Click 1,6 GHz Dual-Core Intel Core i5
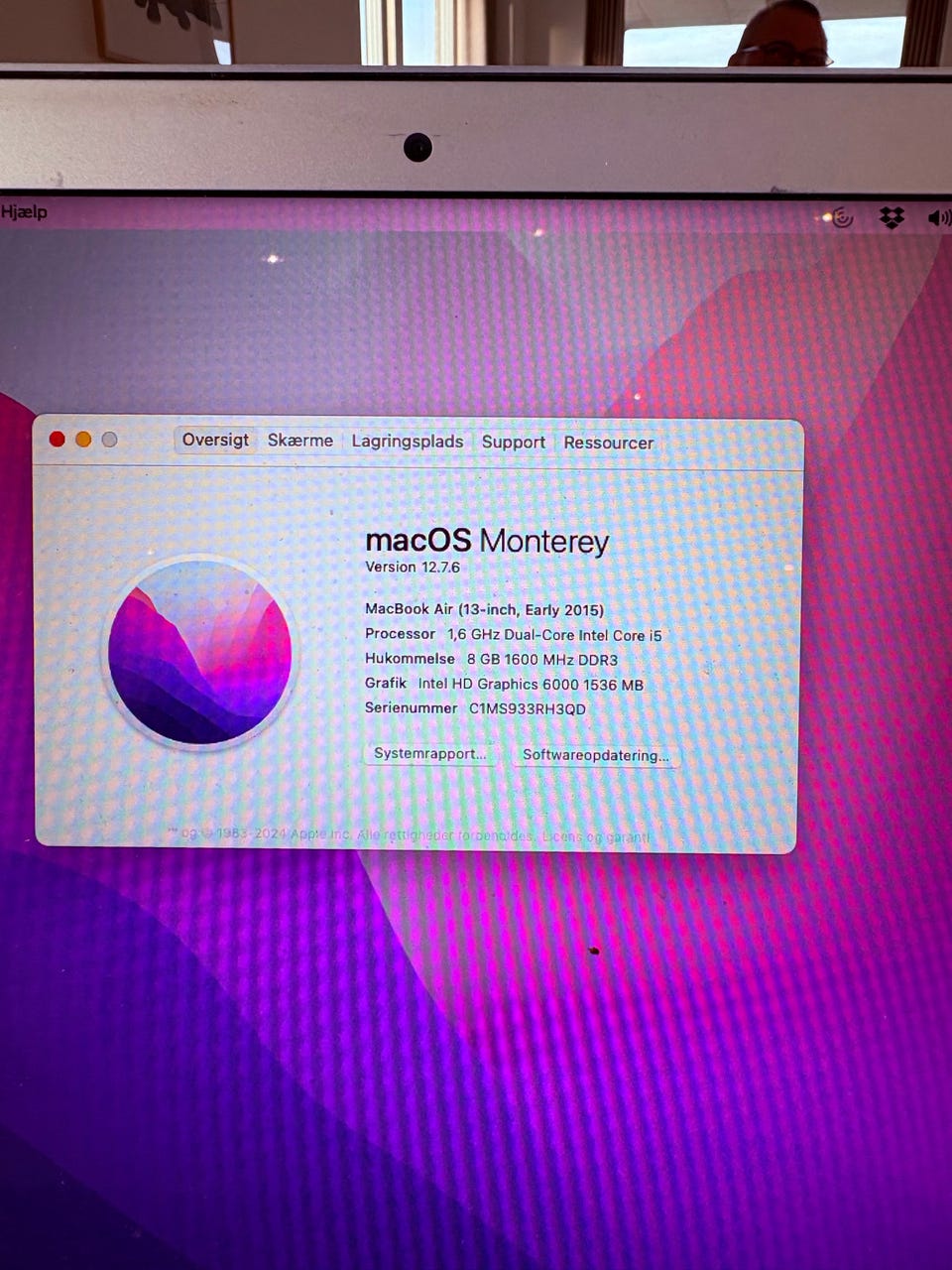Viewport: 952px width, 1270px height. point(553,635)
